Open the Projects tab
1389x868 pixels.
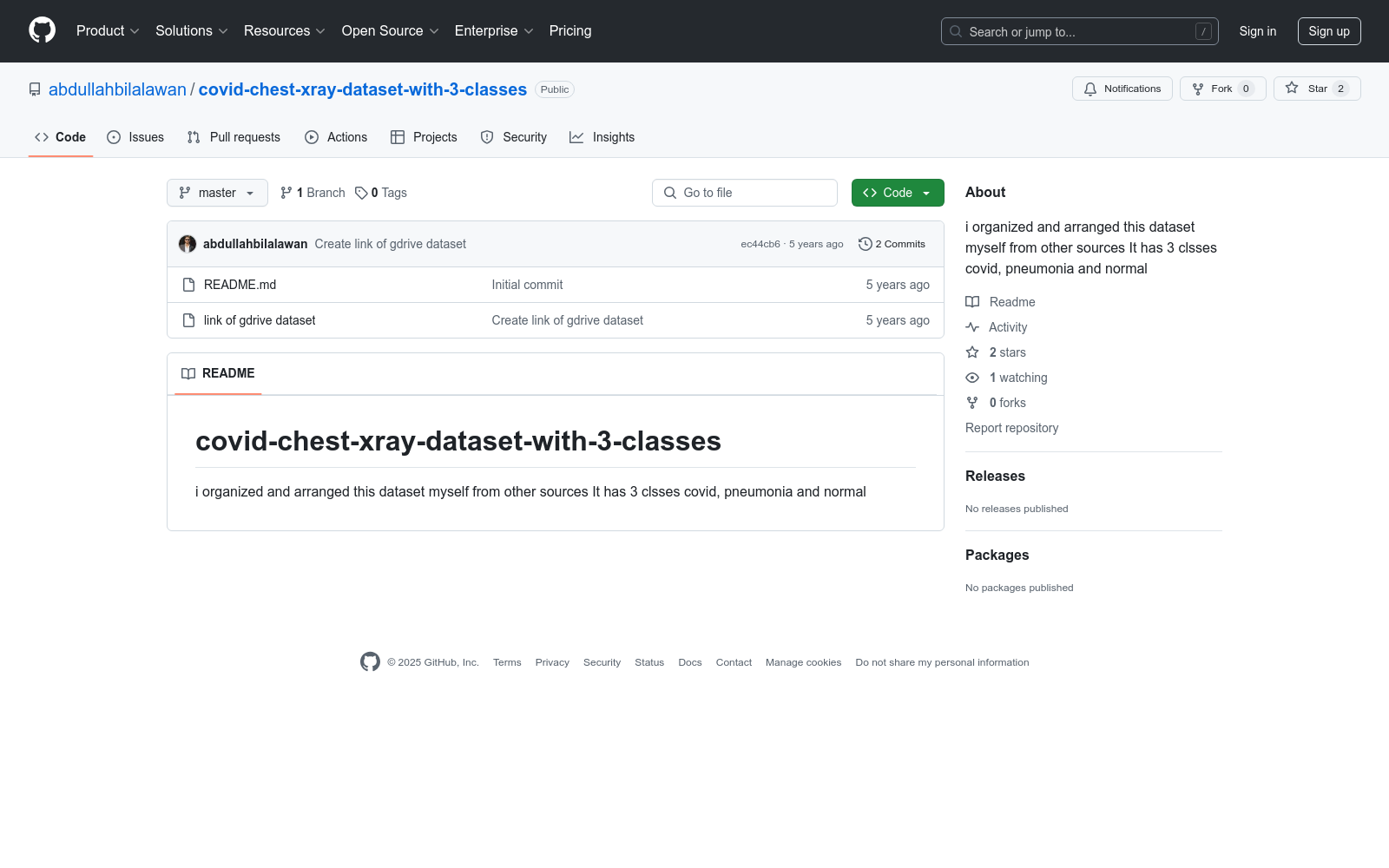[424, 137]
